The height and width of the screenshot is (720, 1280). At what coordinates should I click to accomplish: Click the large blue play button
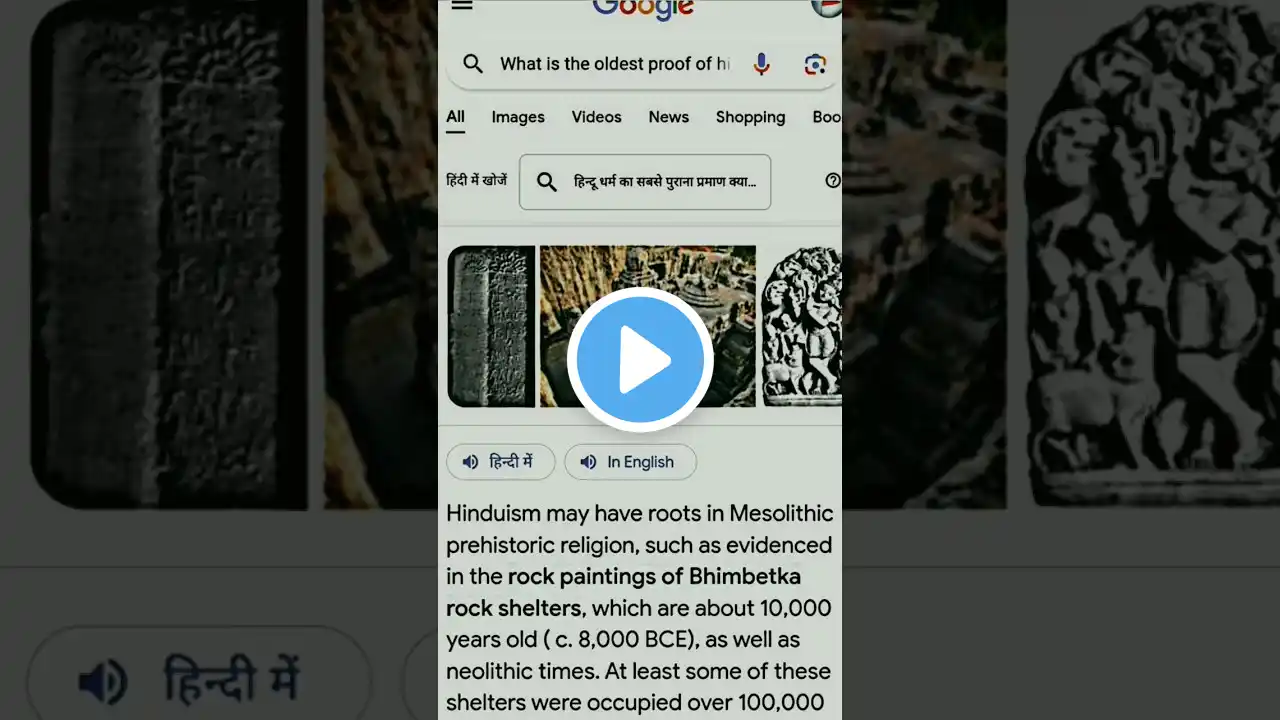pyautogui.click(x=640, y=360)
